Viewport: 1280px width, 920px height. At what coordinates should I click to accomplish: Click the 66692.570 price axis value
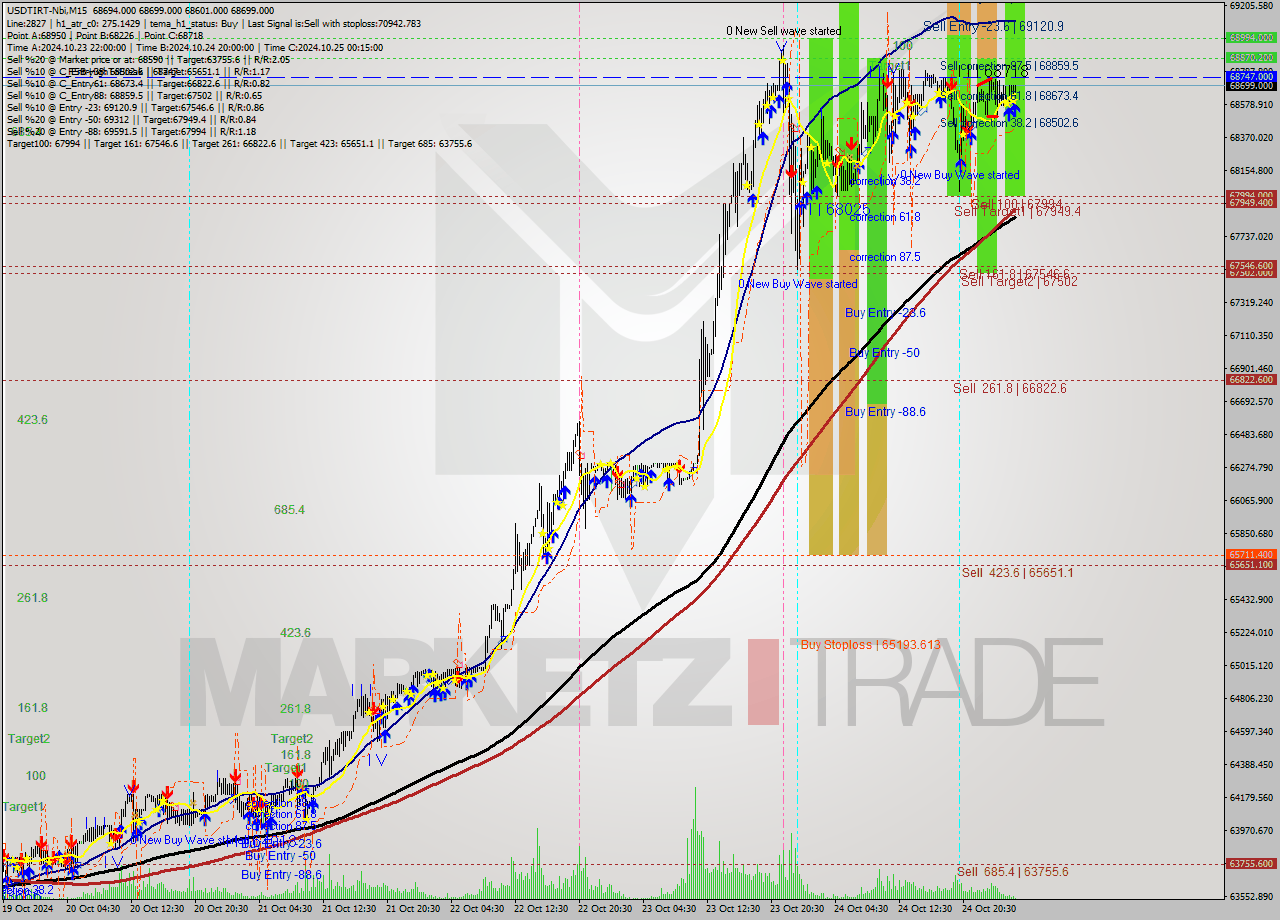point(1251,401)
